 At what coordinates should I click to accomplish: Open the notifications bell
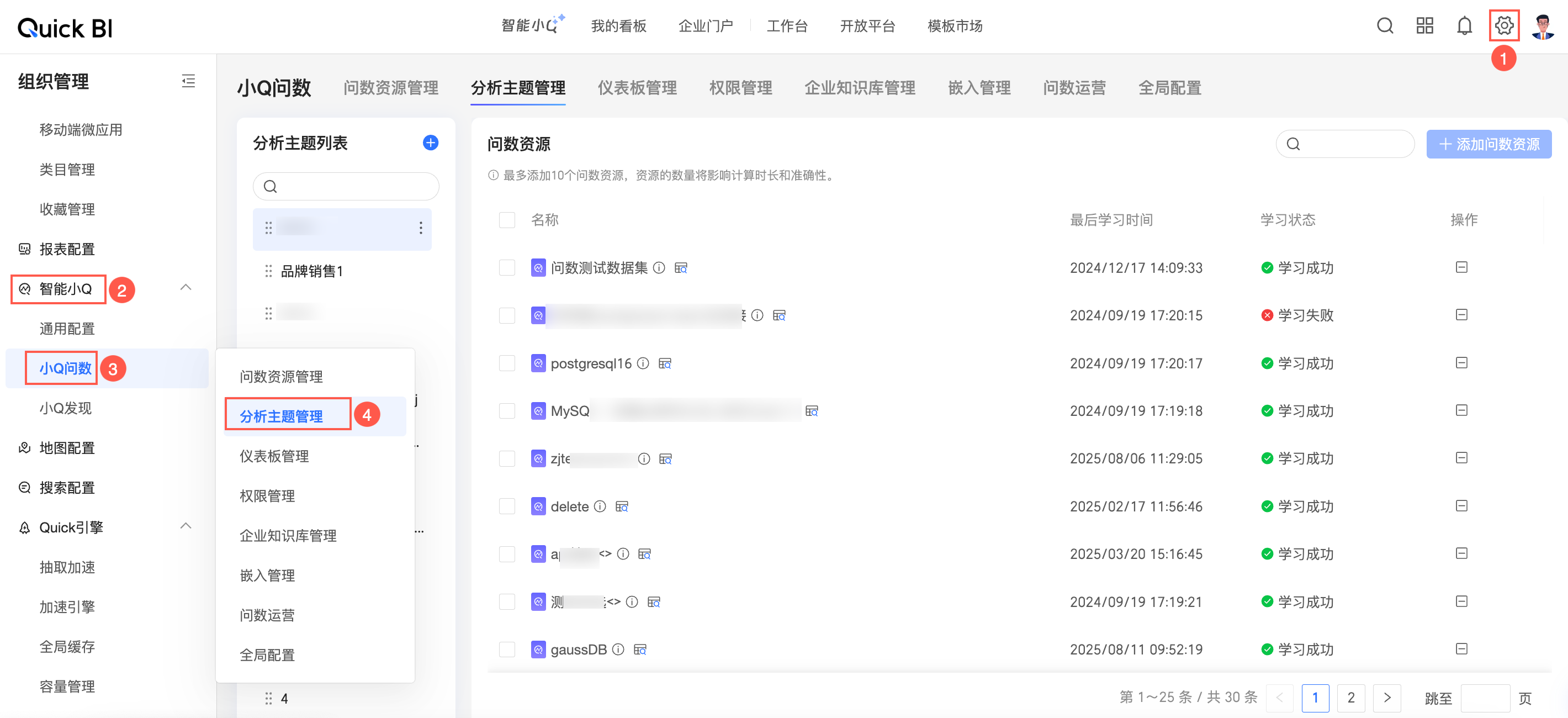pos(1464,25)
